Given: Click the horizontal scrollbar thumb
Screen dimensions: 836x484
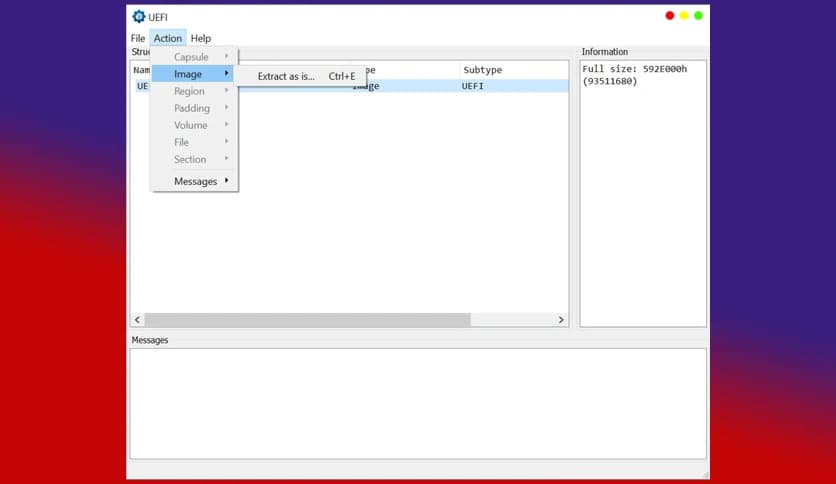Looking at the screenshot, I should tap(308, 320).
